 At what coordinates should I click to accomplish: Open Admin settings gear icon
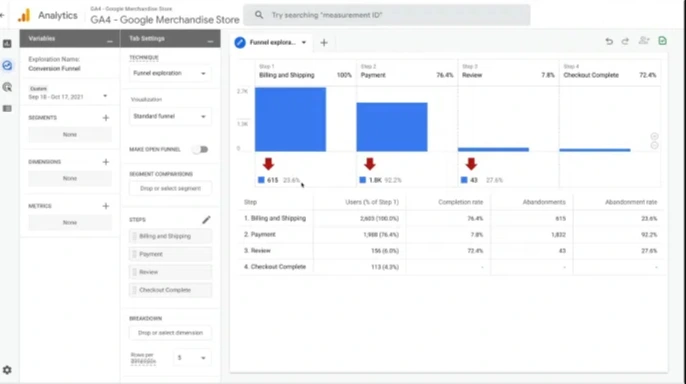[7, 370]
